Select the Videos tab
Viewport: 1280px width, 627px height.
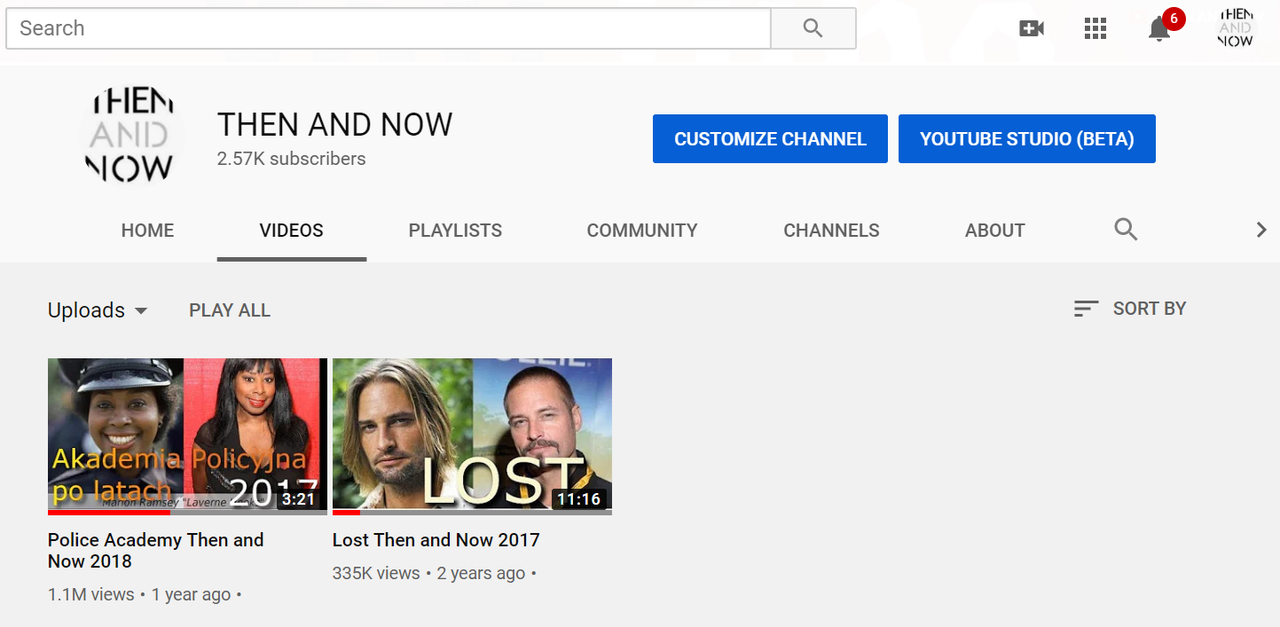pos(291,230)
